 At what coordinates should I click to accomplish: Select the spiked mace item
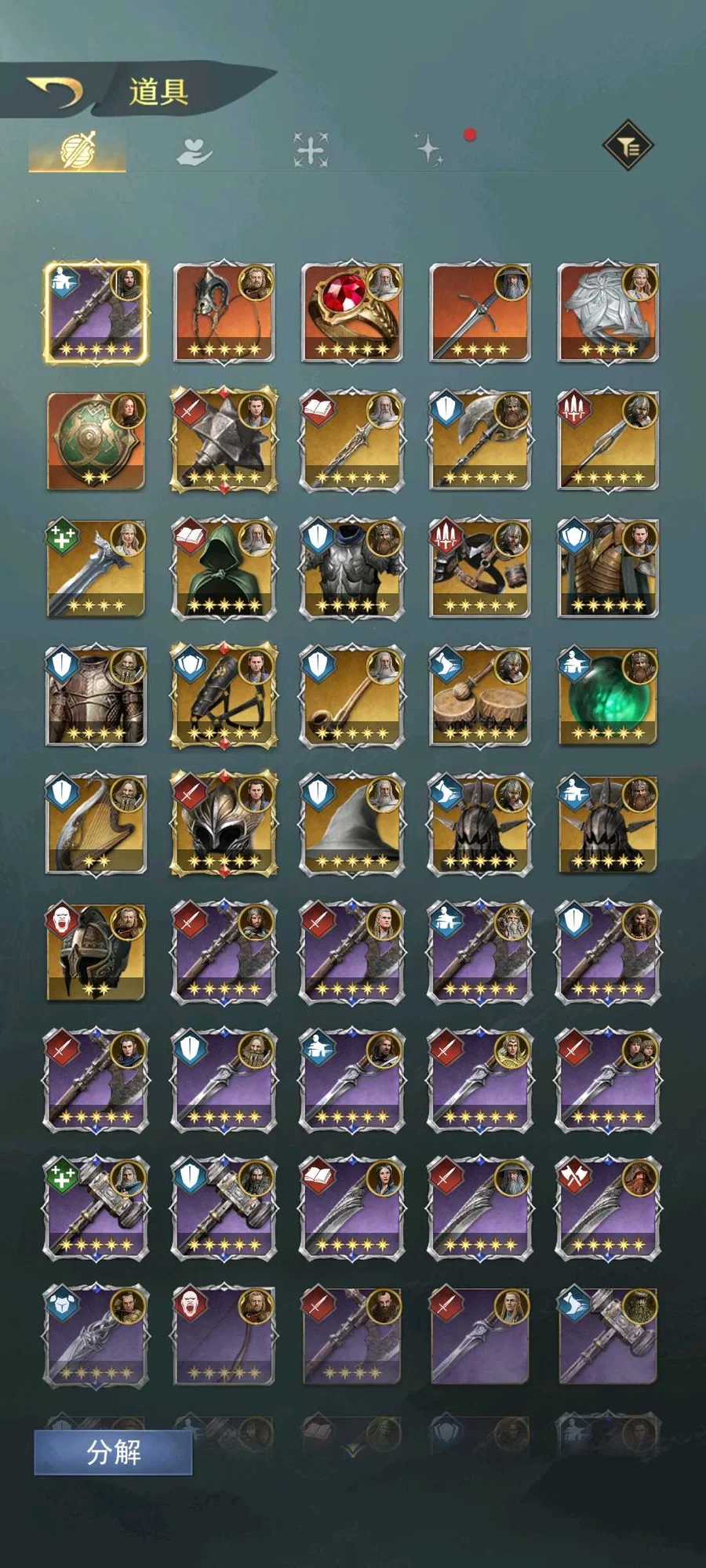coord(224,441)
